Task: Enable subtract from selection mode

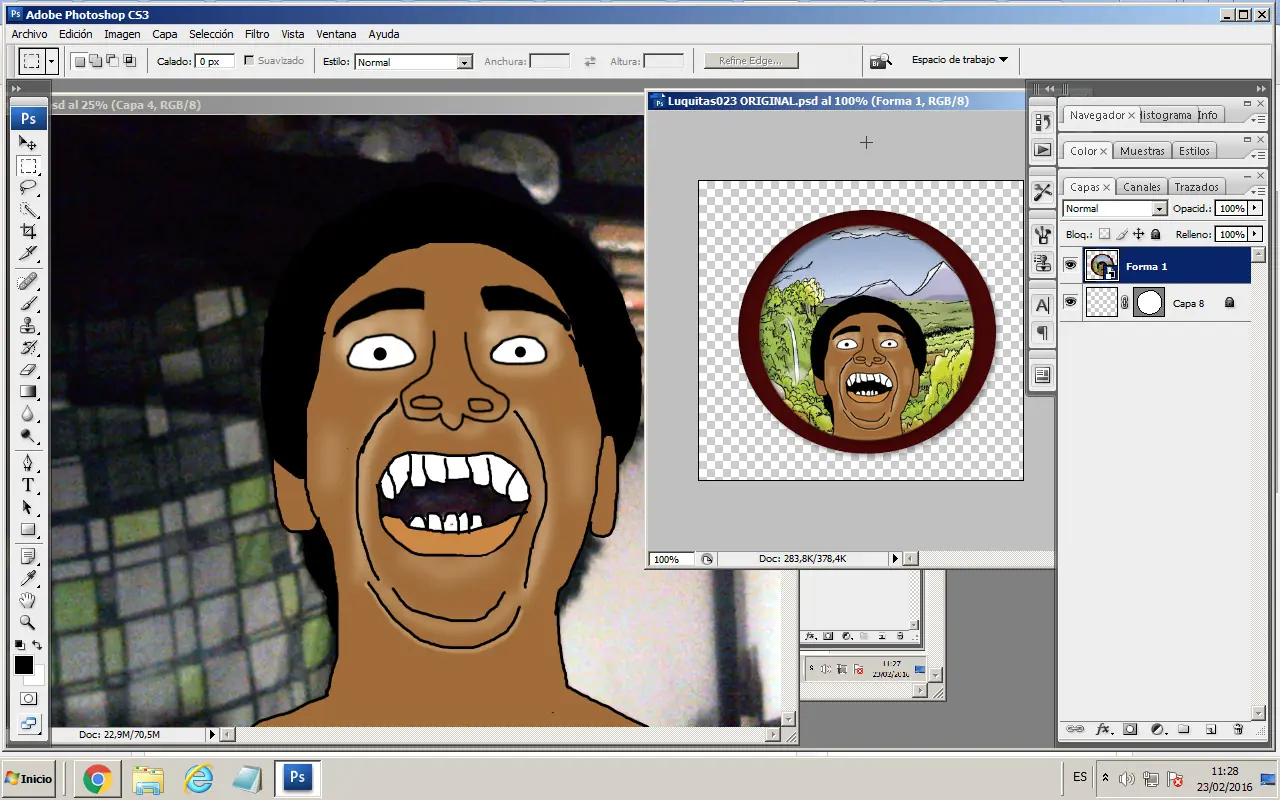Action: (x=112, y=61)
